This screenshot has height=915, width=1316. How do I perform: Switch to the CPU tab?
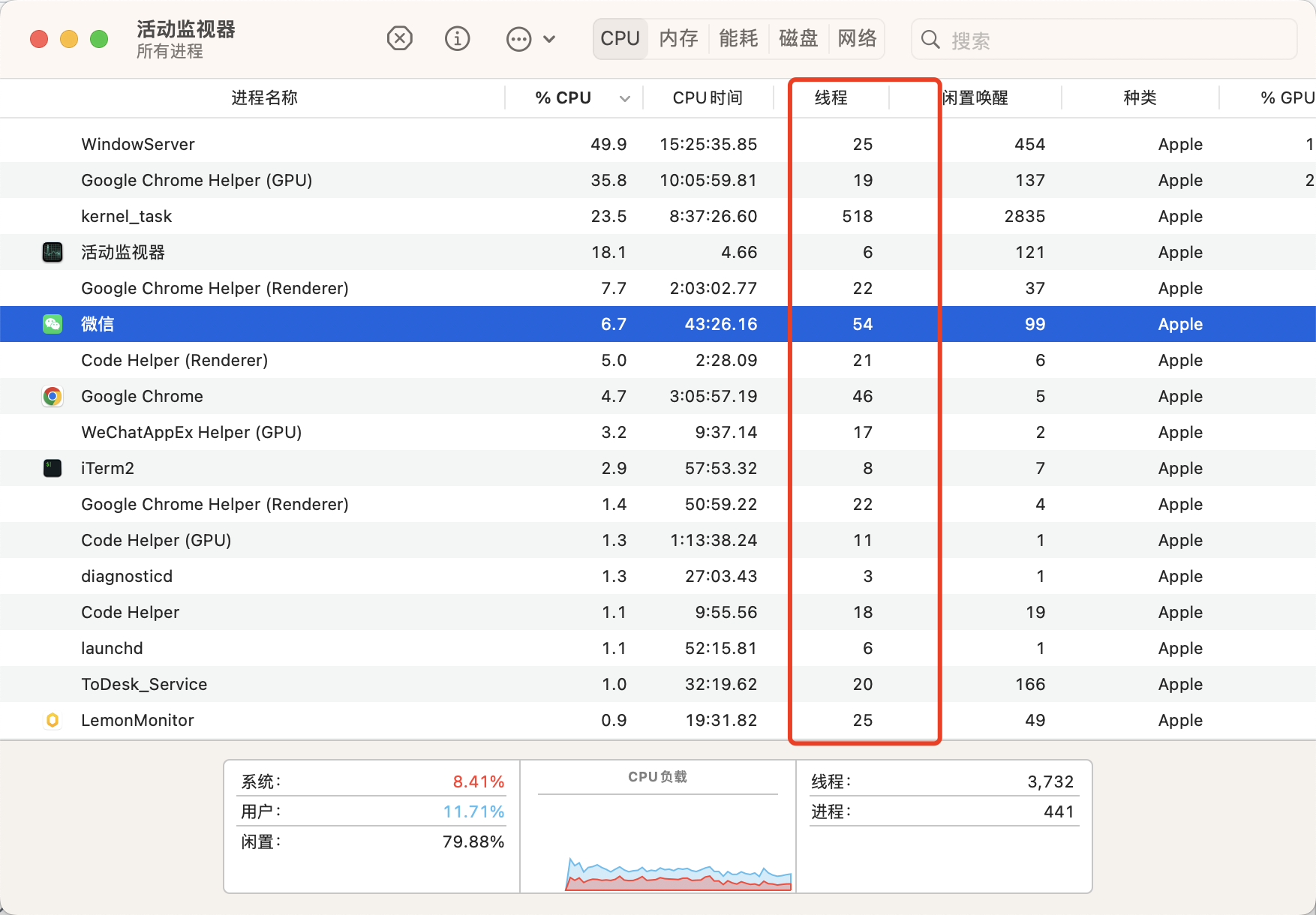coord(620,38)
